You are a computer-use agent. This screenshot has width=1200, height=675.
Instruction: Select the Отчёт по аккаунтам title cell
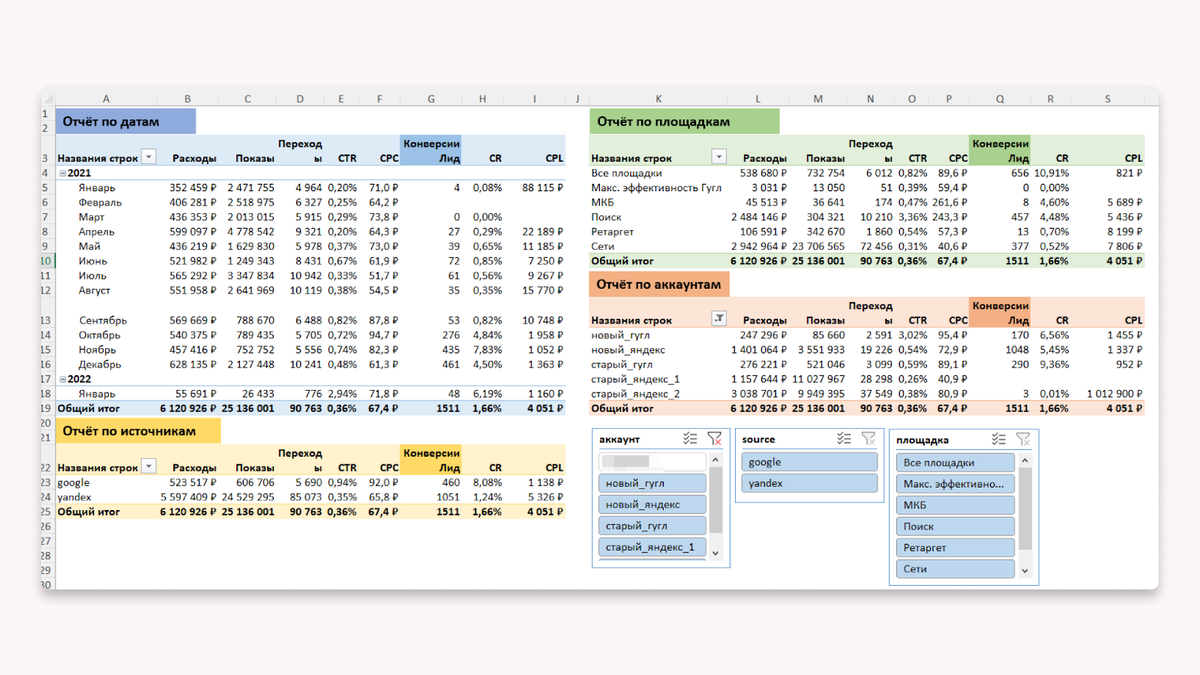coord(659,284)
